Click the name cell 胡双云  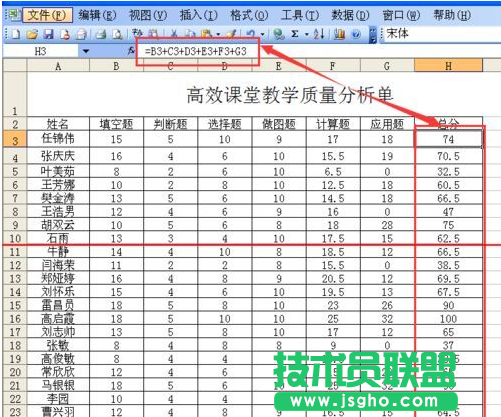[58, 225]
